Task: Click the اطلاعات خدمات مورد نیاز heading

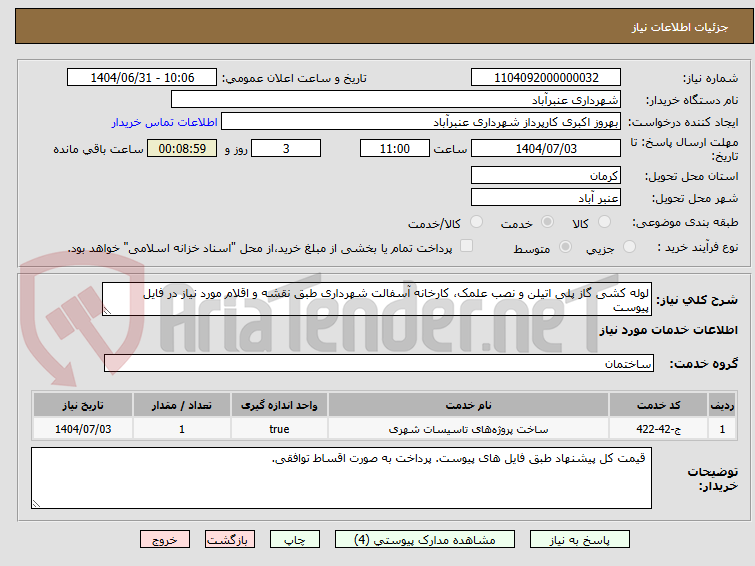Action: pos(668,330)
